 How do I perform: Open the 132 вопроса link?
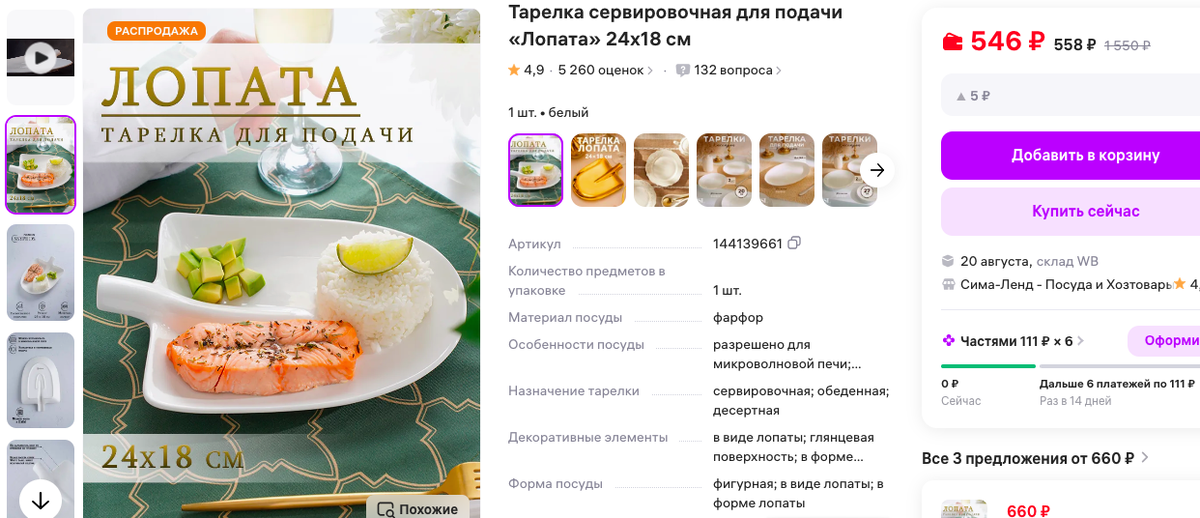[733, 70]
